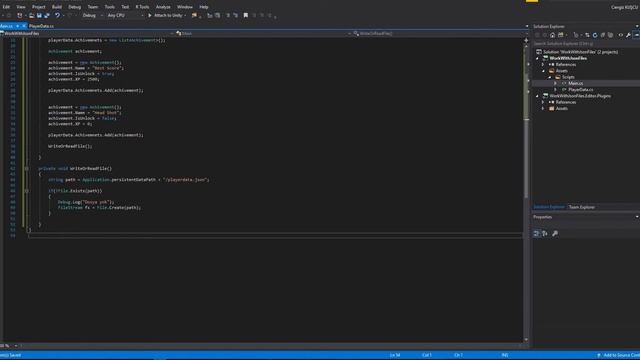Open the Build menu
This screenshot has height=360, width=640.
57,7
